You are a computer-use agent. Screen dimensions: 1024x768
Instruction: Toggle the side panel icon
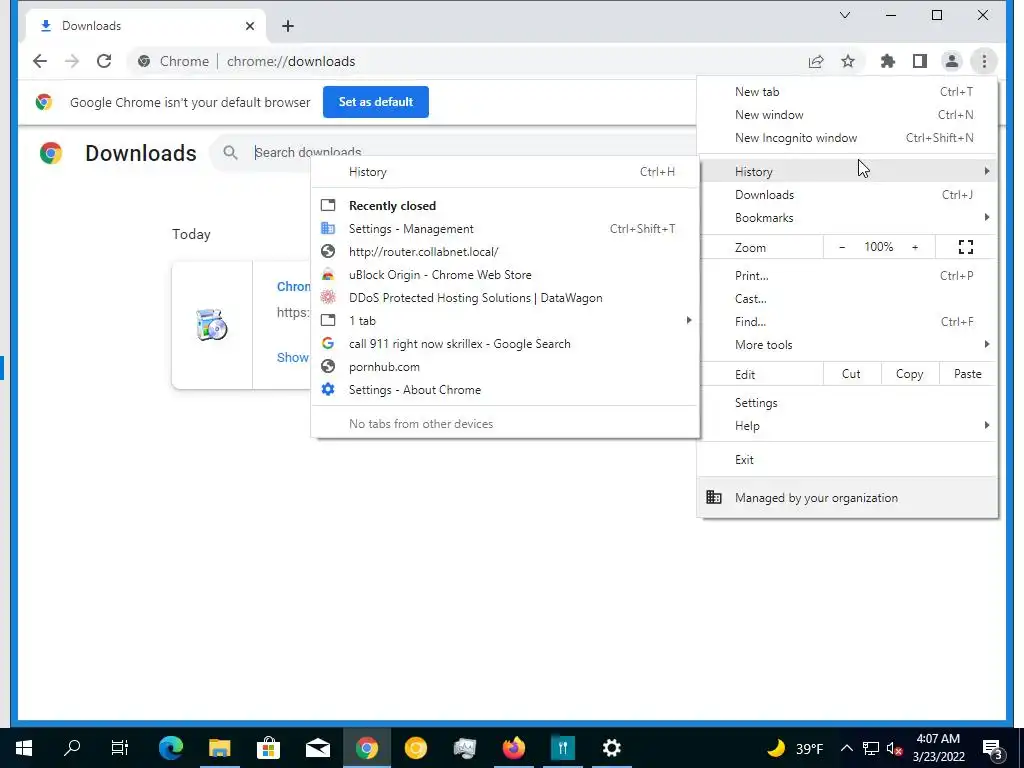(920, 61)
